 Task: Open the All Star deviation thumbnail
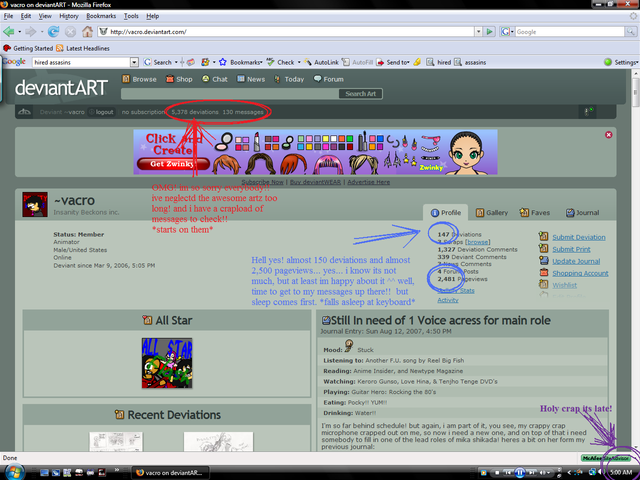click(x=167, y=363)
